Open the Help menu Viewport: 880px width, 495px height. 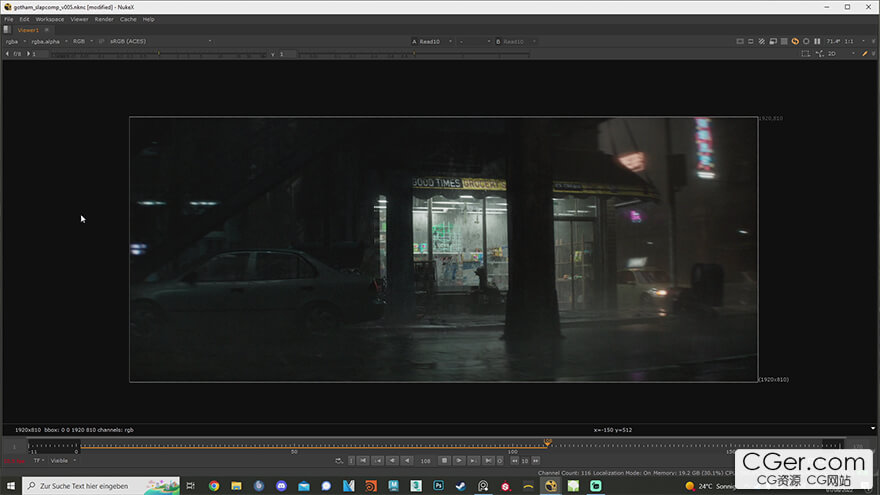pyautogui.click(x=148, y=19)
